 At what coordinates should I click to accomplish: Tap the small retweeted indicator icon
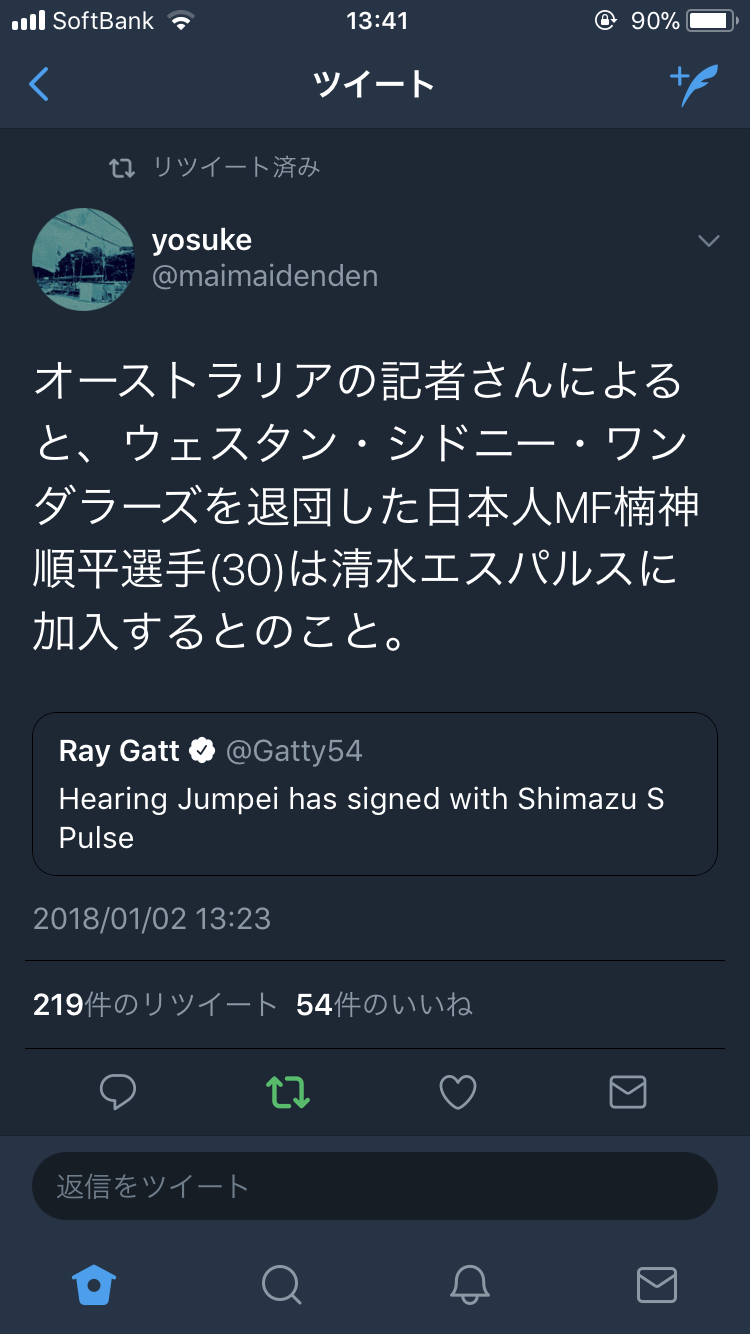click(x=122, y=168)
